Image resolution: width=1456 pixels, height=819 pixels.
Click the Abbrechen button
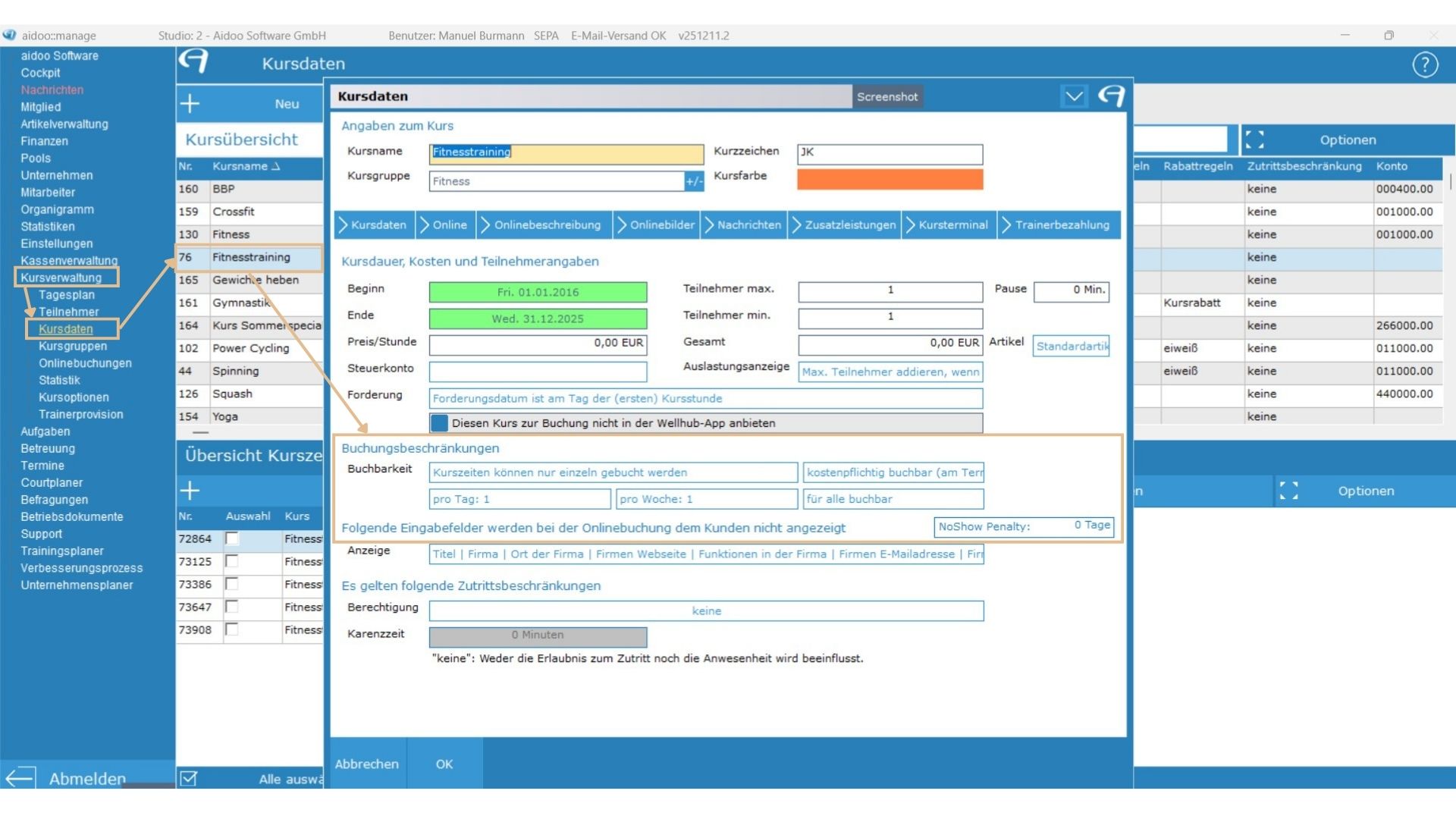click(367, 764)
